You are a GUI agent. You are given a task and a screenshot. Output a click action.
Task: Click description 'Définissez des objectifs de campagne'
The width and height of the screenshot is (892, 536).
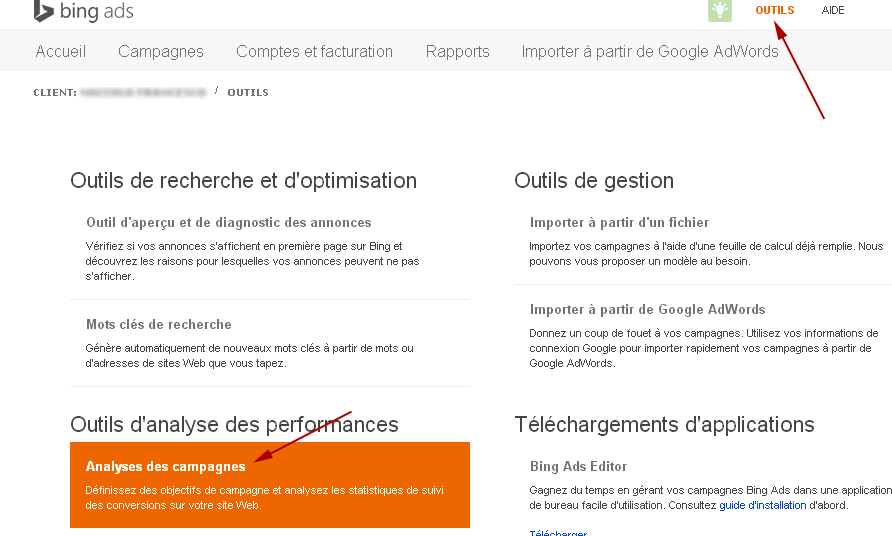click(265, 498)
